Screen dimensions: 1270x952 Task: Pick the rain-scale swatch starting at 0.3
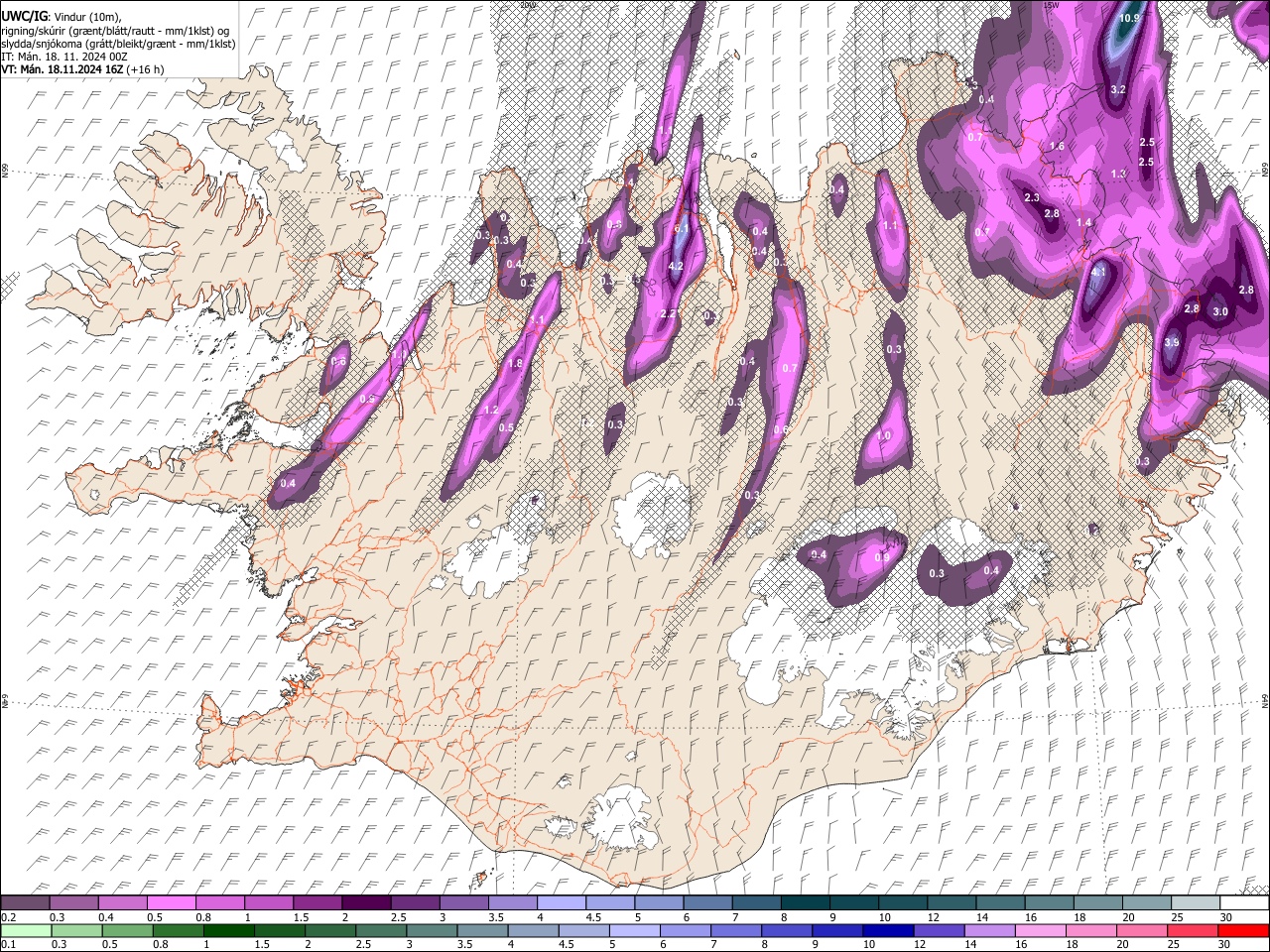76,930
